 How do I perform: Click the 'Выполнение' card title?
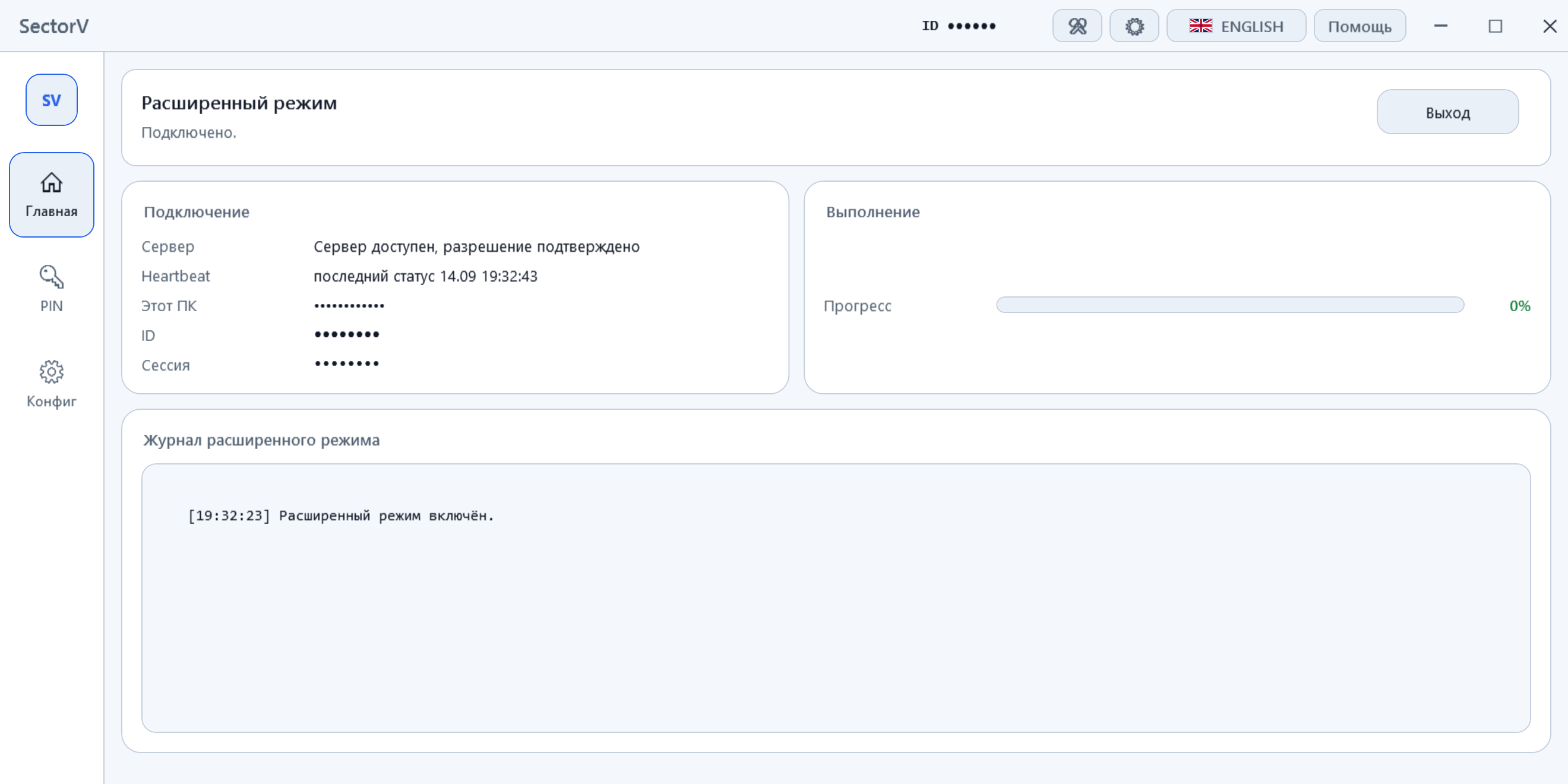coord(873,212)
